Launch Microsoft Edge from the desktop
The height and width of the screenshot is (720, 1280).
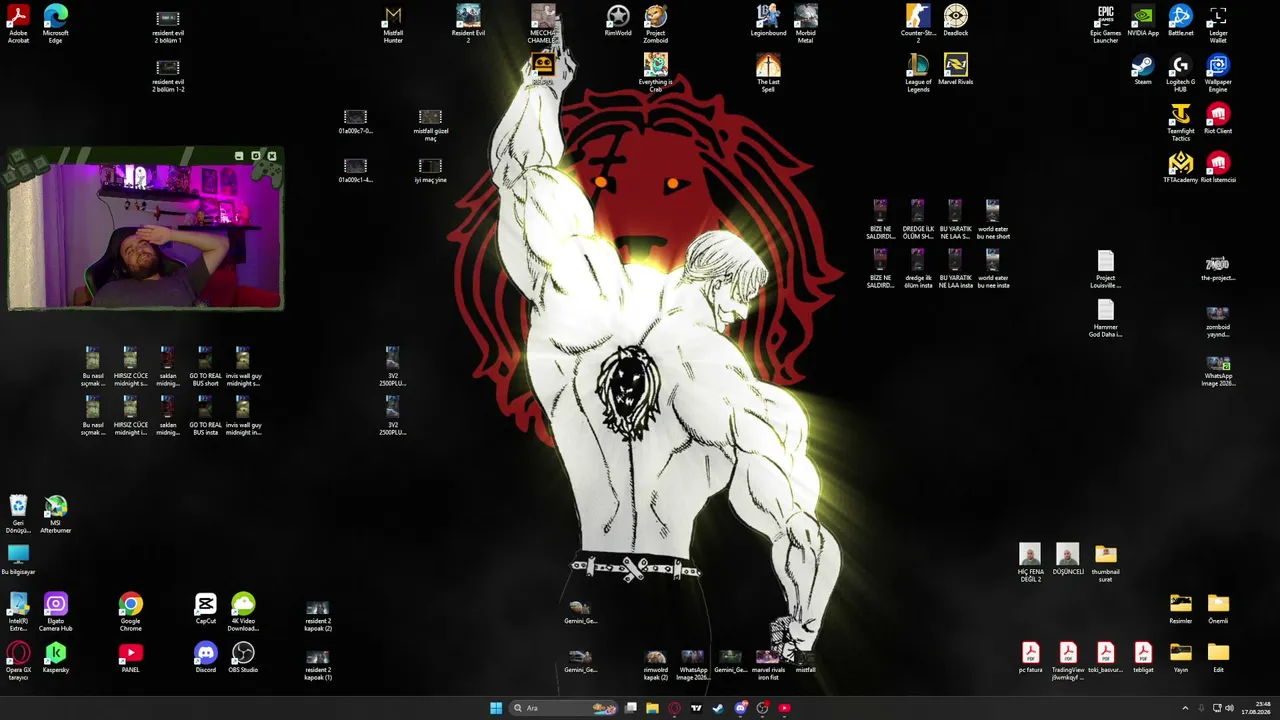[56, 24]
